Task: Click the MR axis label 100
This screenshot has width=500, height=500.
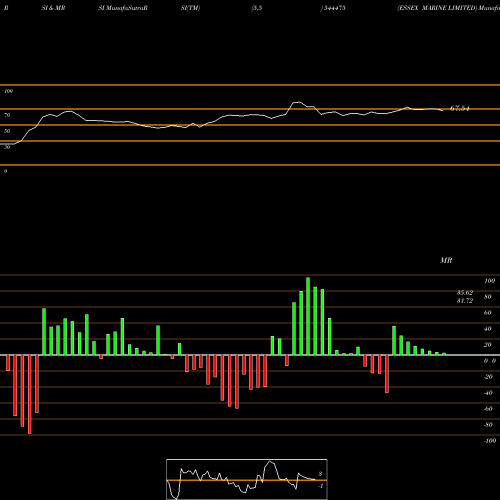Action: click(490, 281)
